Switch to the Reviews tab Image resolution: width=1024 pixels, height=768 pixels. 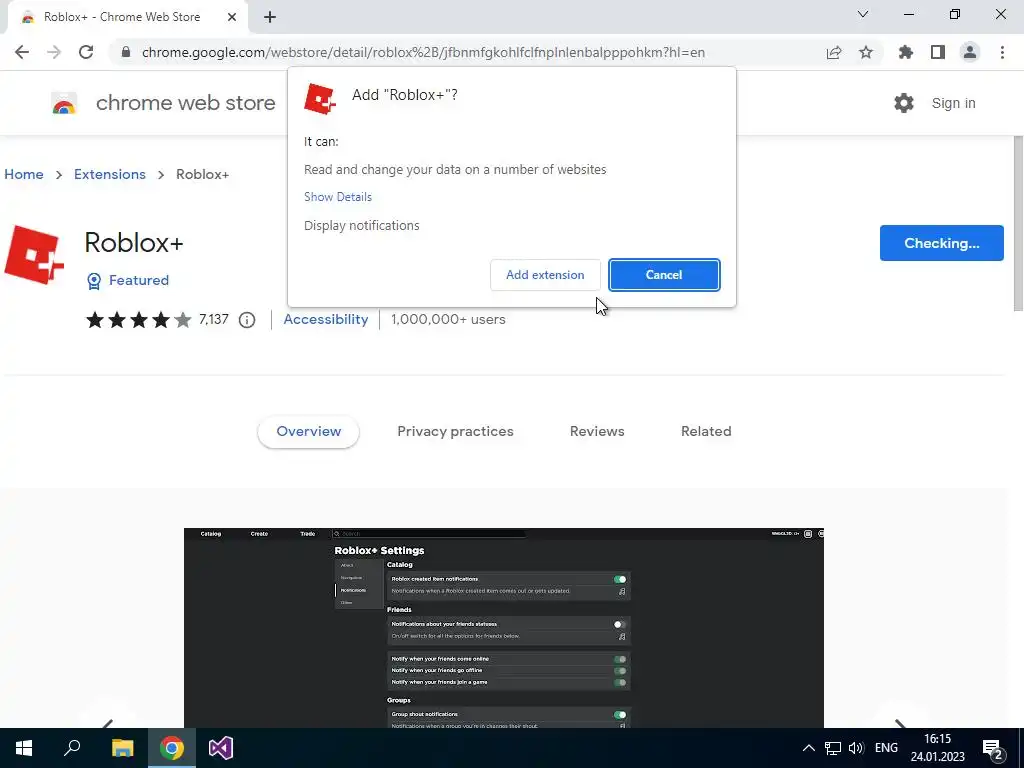click(597, 431)
